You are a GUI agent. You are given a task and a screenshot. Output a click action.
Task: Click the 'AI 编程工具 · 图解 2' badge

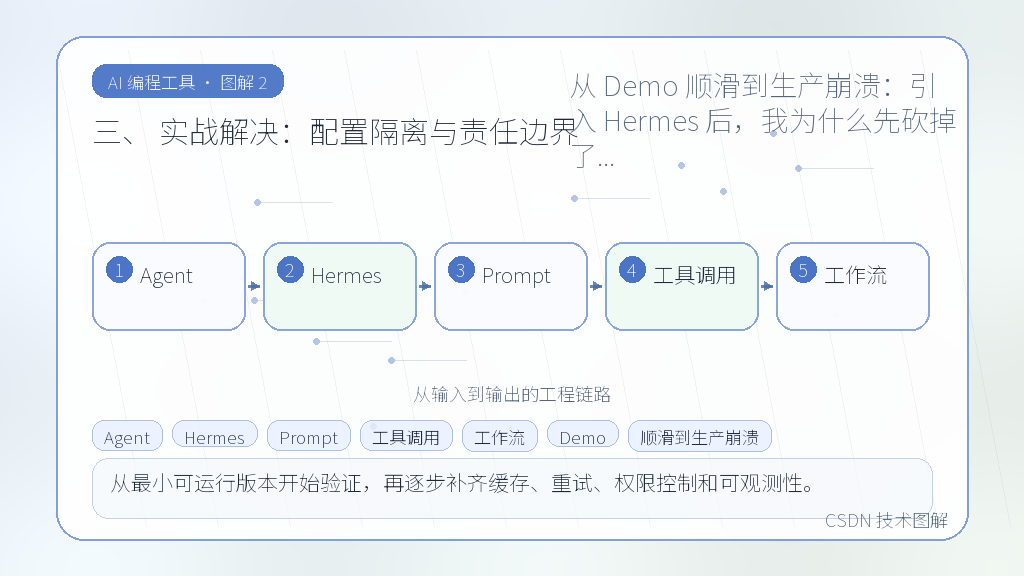pos(188,82)
